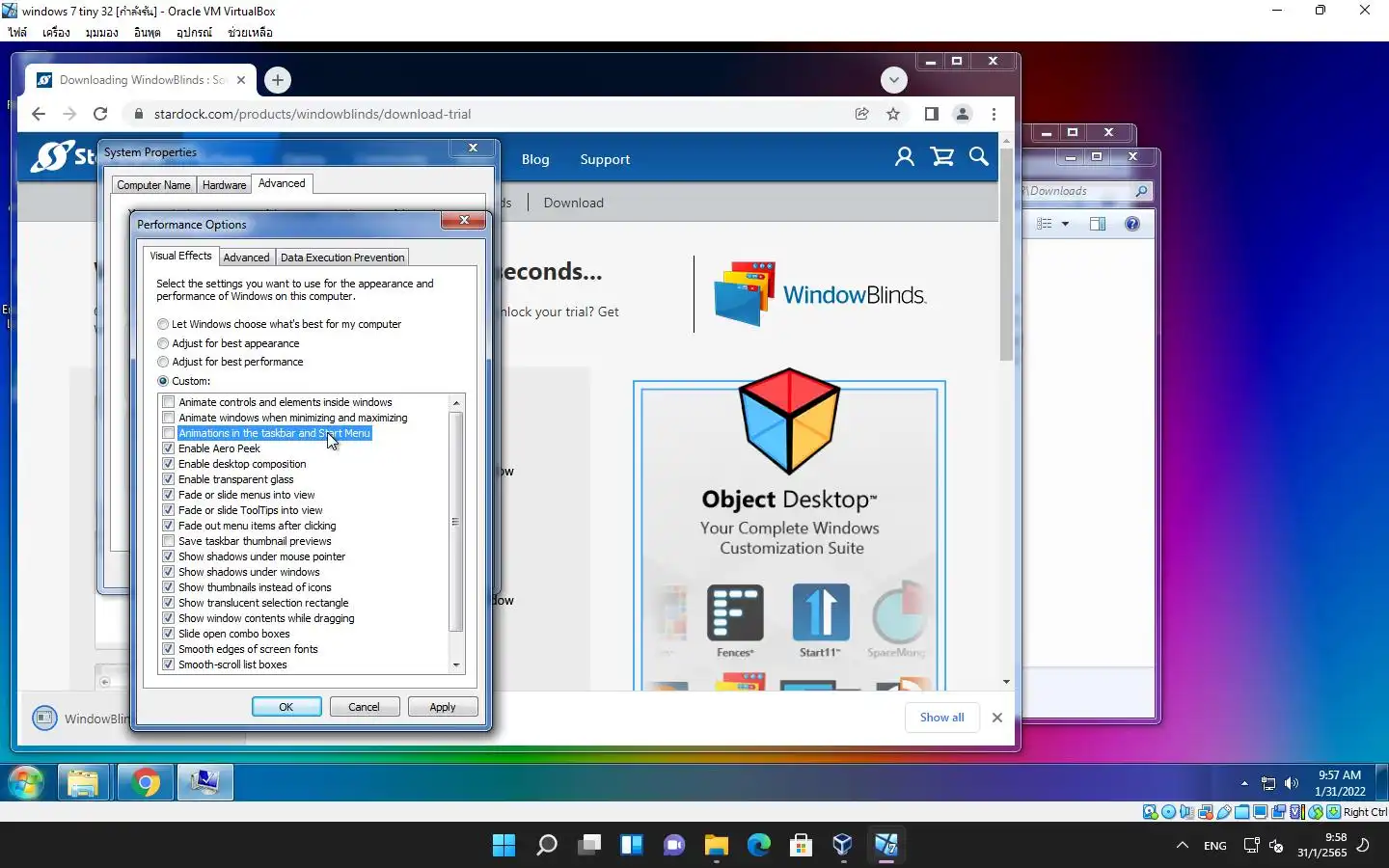1389x868 pixels.
Task: Go back in Chrome browser
Action: click(x=39, y=114)
